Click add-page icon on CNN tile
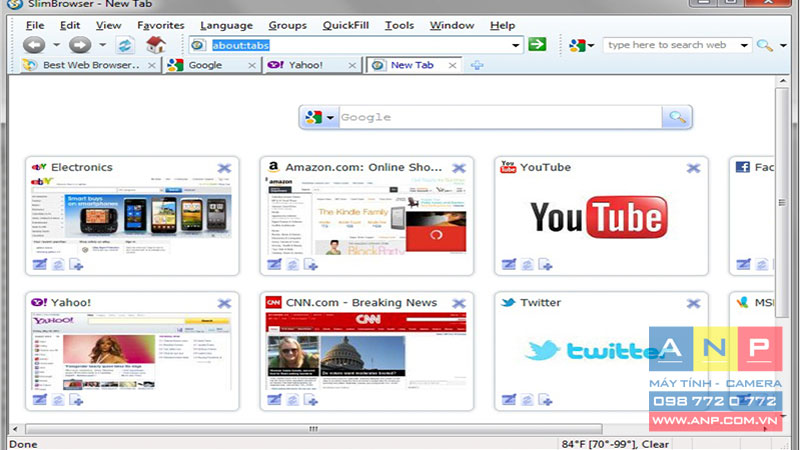Viewport: 800px width, 450px height. 311,399
